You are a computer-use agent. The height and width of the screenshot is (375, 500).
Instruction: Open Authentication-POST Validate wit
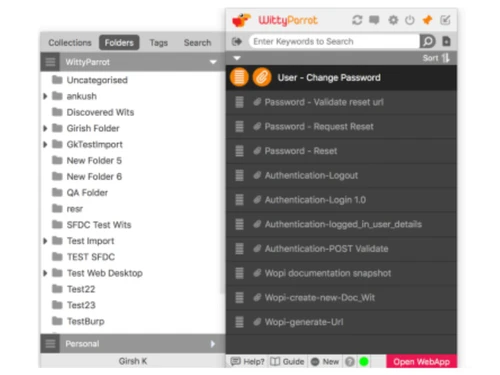(x=341, y=249)
